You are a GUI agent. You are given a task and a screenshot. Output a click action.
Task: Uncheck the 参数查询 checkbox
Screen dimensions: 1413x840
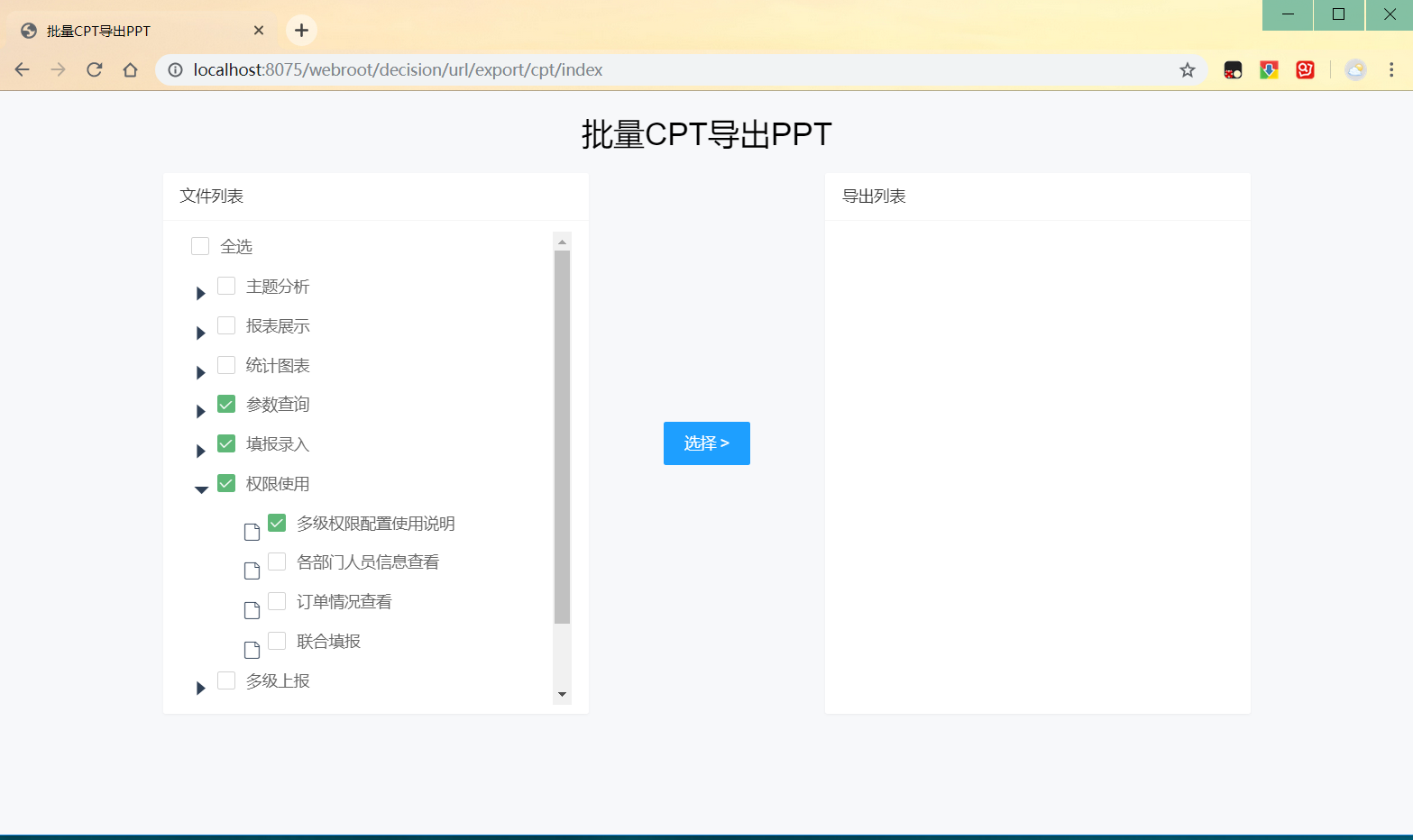[226, 404]
